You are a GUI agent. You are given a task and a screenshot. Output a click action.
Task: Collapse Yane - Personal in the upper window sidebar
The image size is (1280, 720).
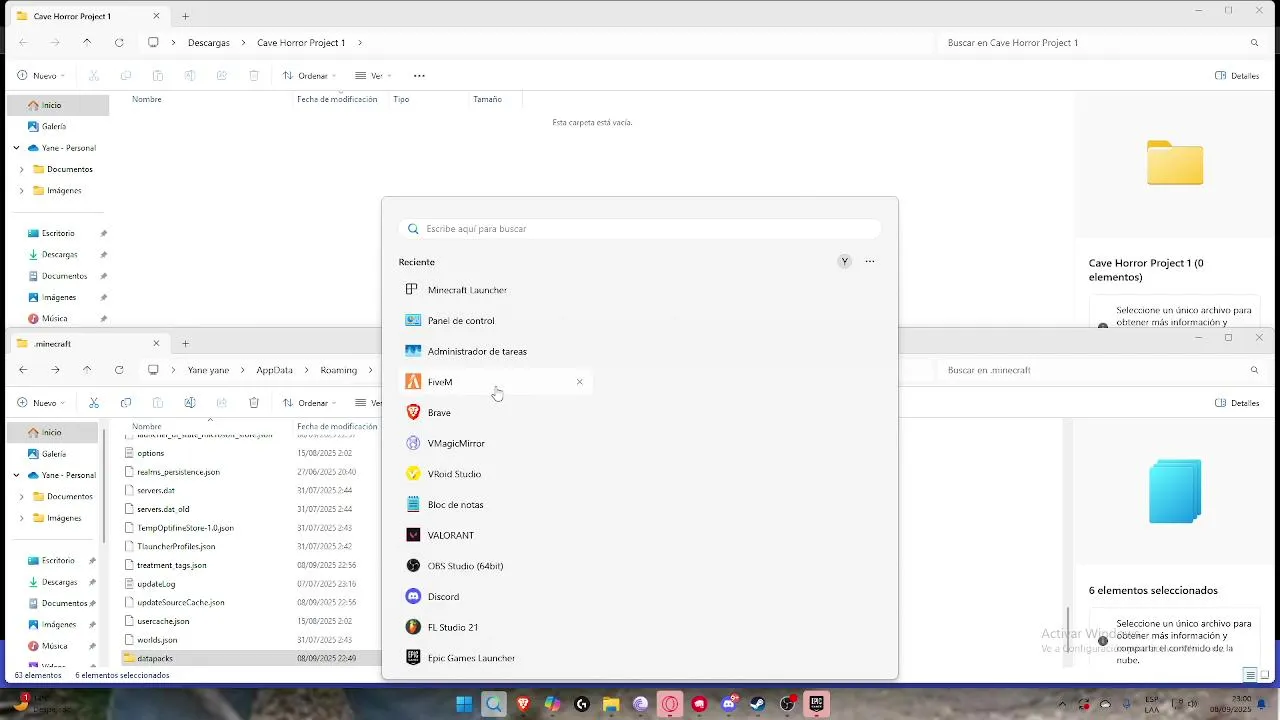coord(17,148)
